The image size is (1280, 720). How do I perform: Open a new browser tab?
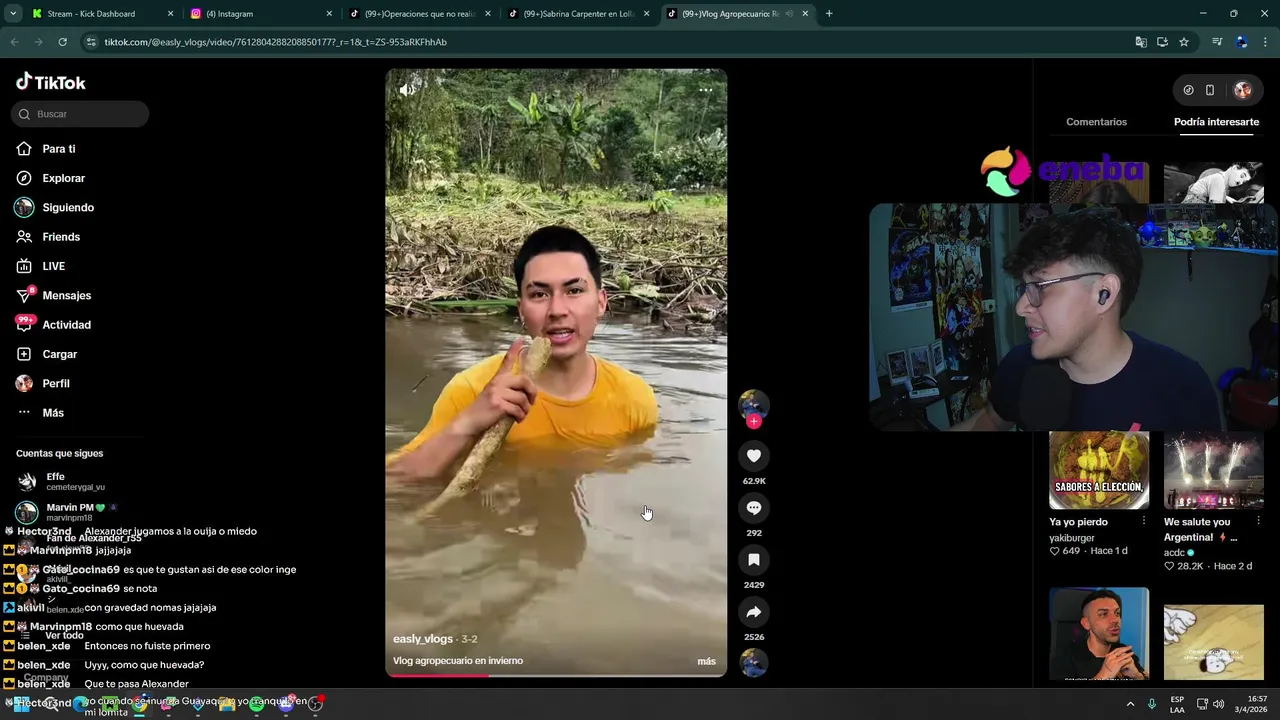(829, 14)
